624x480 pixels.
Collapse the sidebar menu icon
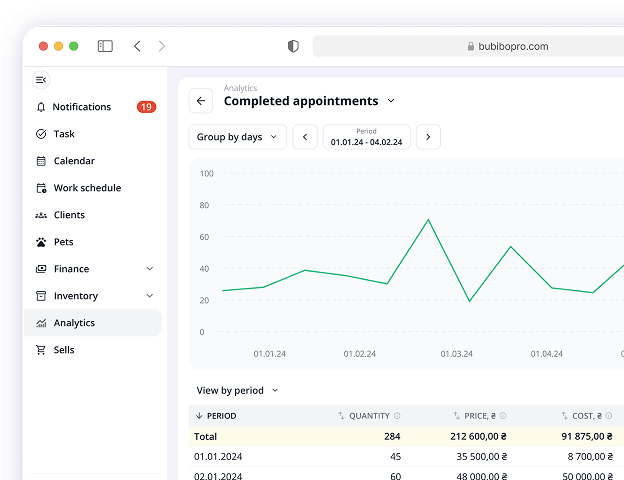41,80
